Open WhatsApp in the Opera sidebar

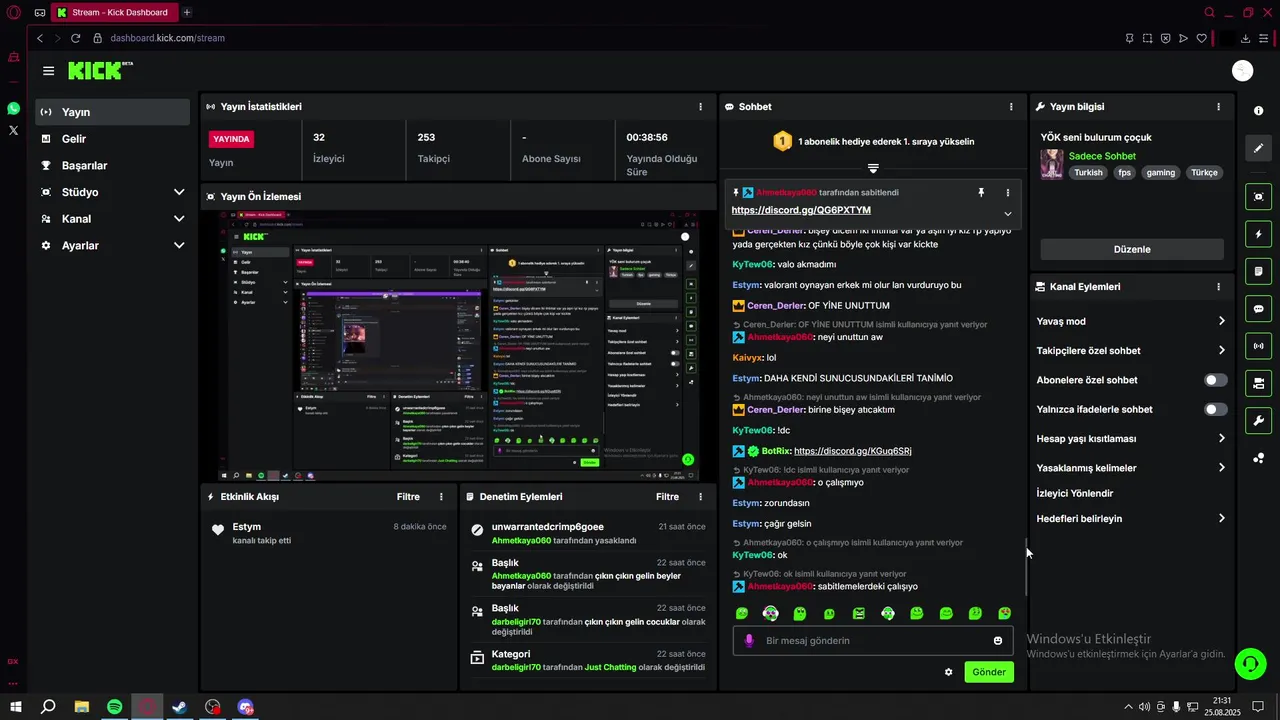13,108
